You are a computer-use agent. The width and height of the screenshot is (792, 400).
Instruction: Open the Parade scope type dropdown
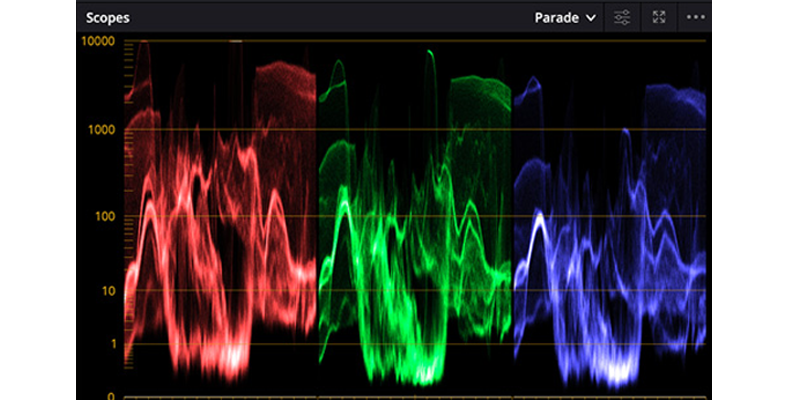565,18
